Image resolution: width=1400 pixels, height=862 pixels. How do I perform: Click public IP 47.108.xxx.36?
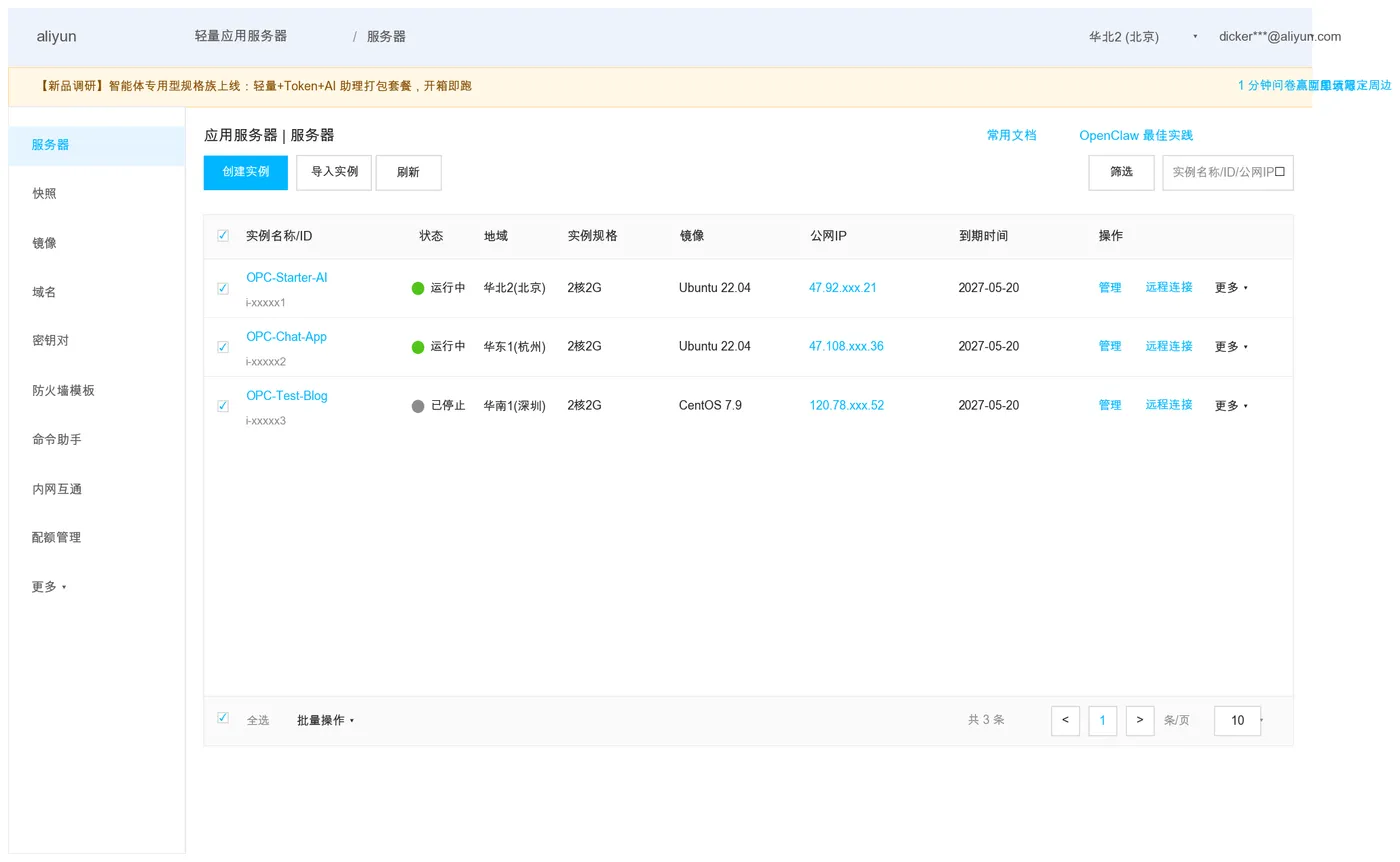tap(846, 347)
